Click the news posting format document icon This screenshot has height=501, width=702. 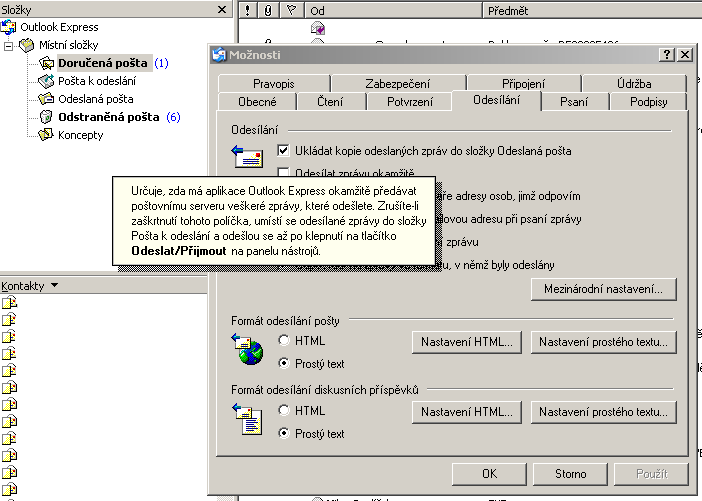click(x=248, y=419)
